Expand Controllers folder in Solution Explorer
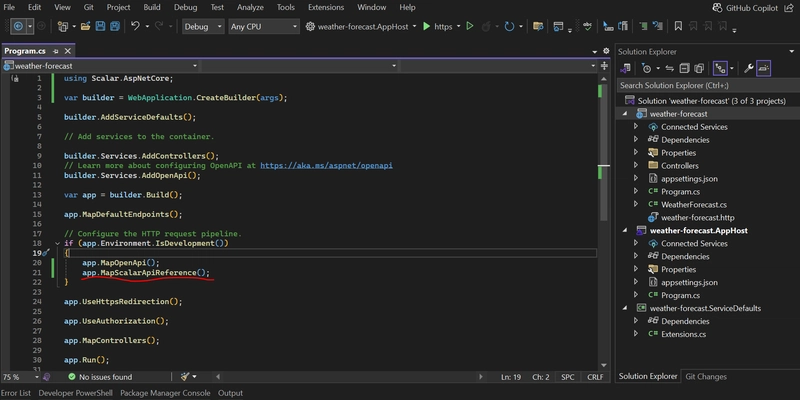Screen dimensions: 800x400 click(x=636, y=165)
